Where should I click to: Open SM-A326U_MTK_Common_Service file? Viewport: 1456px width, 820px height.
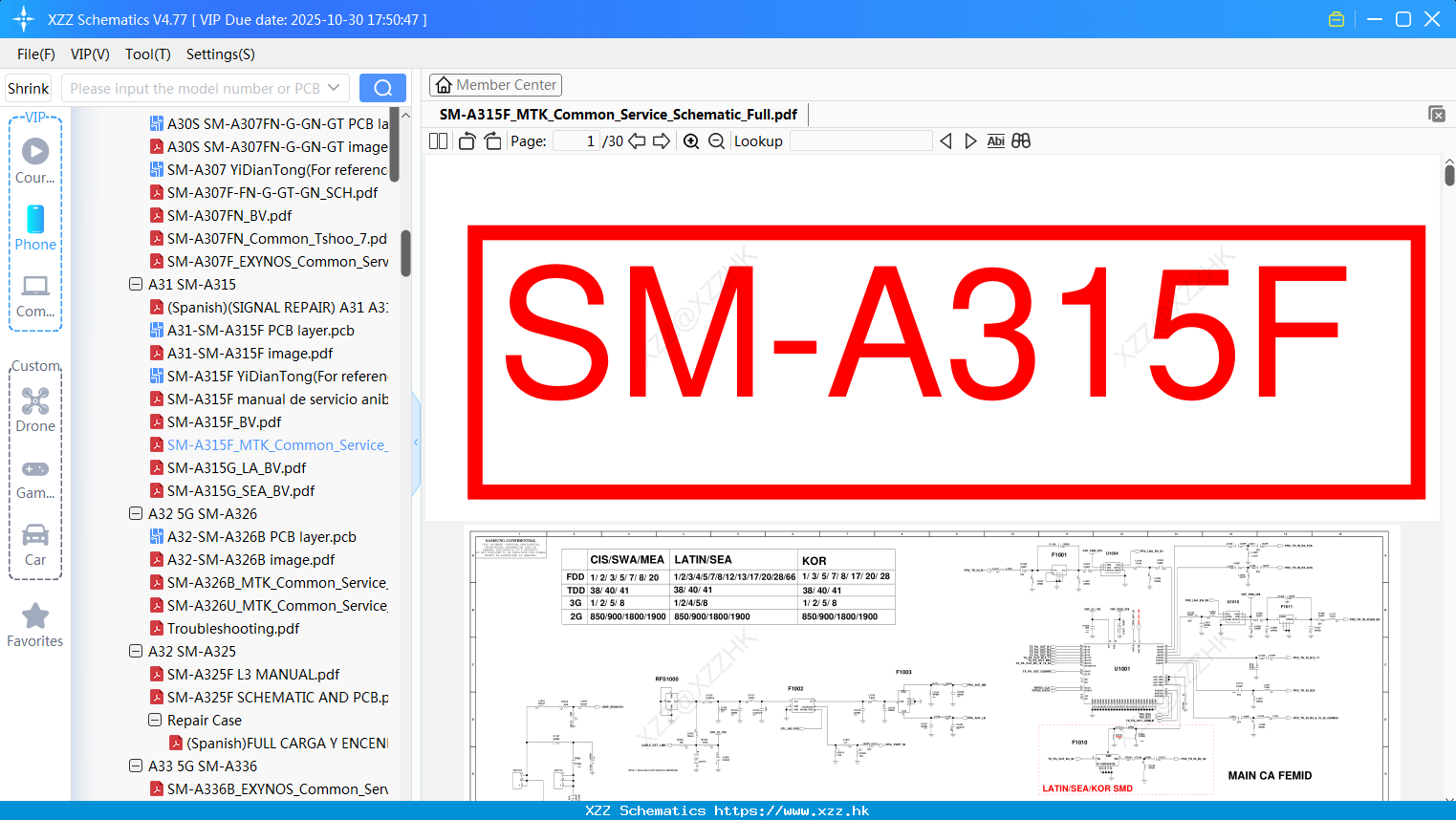269,605
